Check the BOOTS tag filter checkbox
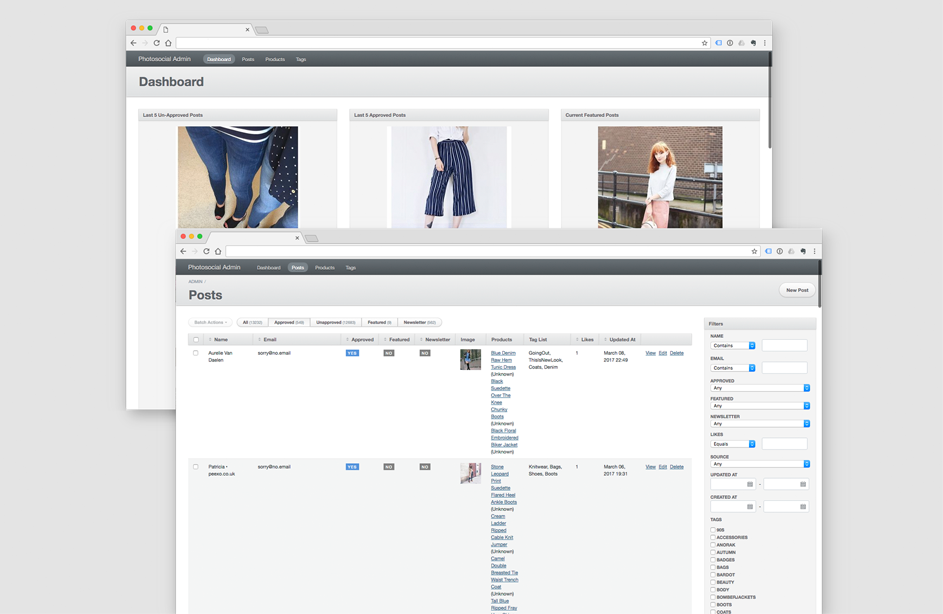The image size is (943, 614). (x=713, y=605)
